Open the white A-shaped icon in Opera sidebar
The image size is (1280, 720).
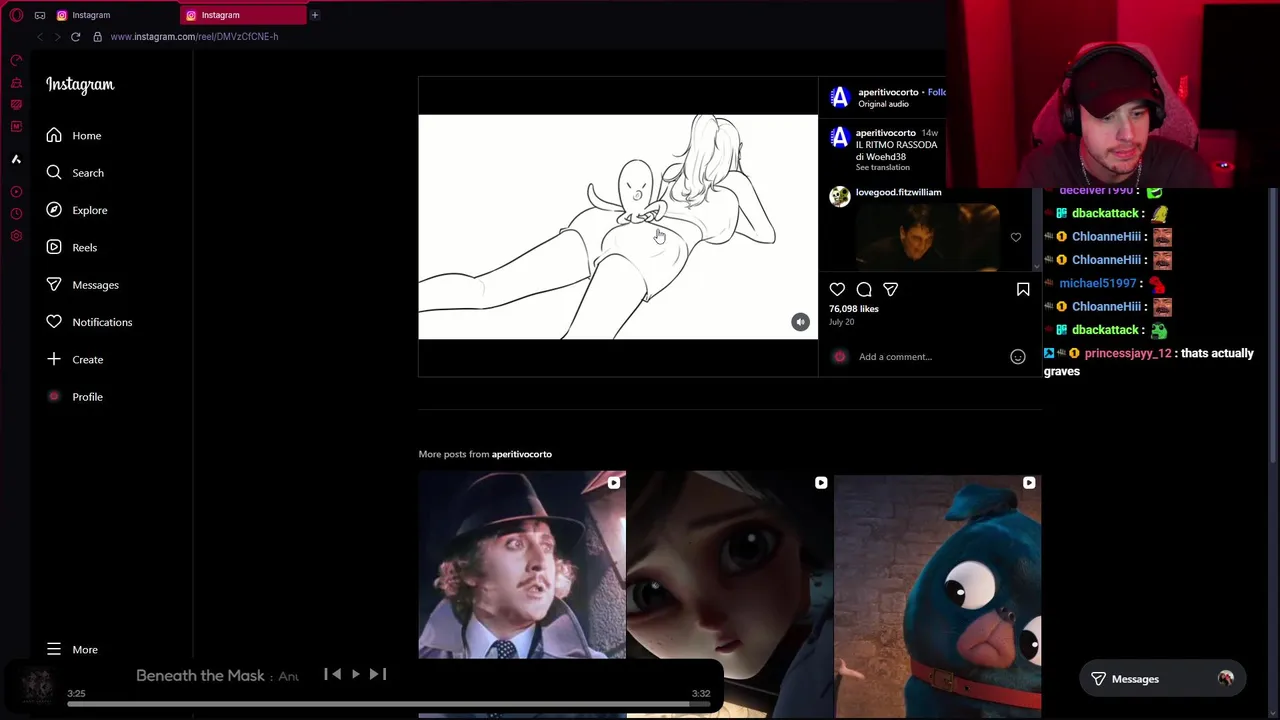pyautogui.click(x=16, y=159)
